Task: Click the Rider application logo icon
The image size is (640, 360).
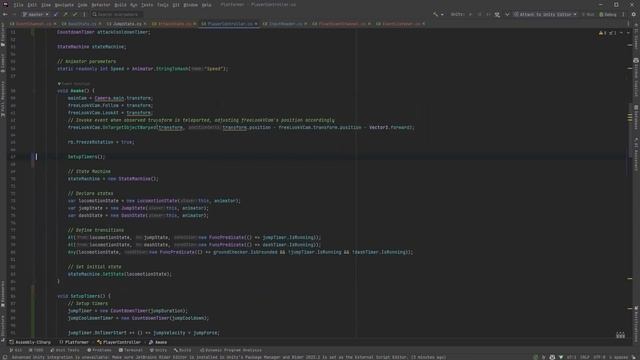Action: coord(5,4)
